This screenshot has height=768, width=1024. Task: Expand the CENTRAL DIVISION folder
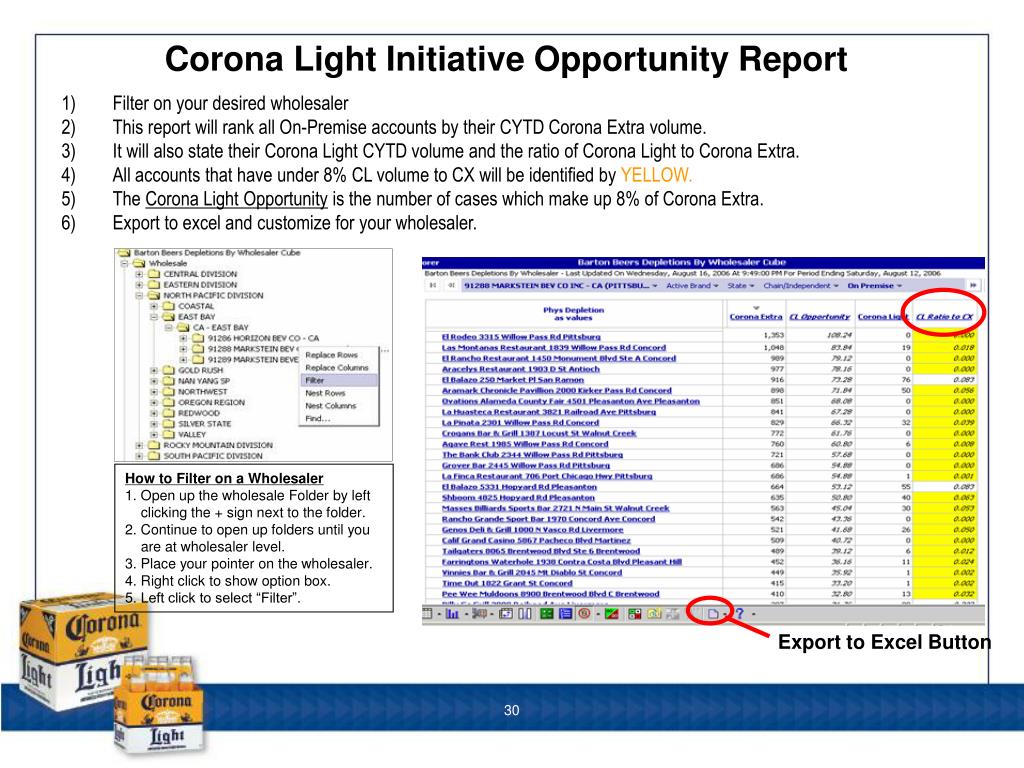tap(139, 274)
